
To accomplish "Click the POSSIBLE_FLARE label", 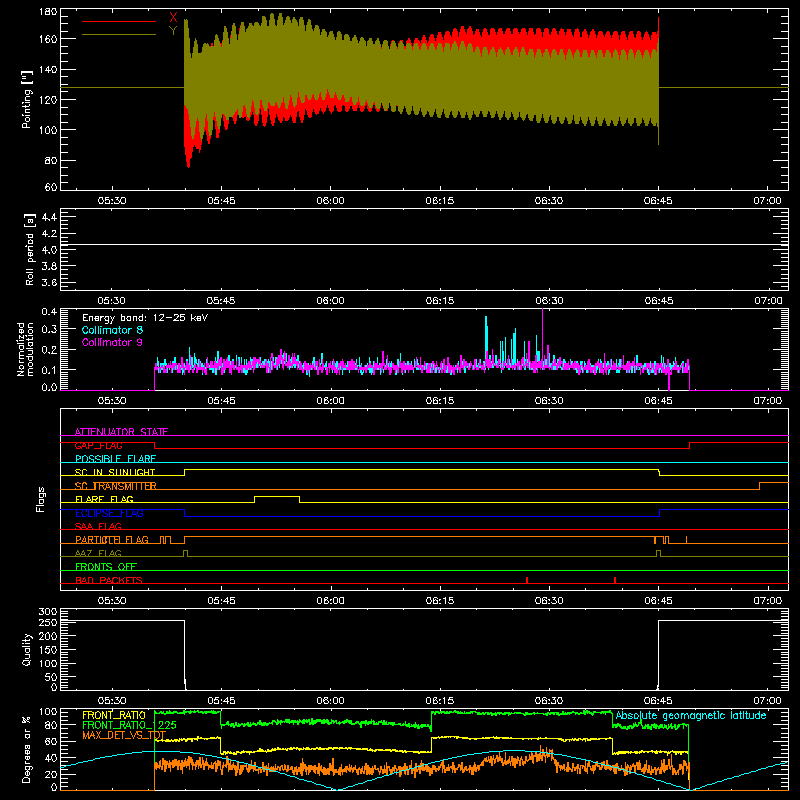I will (115, 459).
